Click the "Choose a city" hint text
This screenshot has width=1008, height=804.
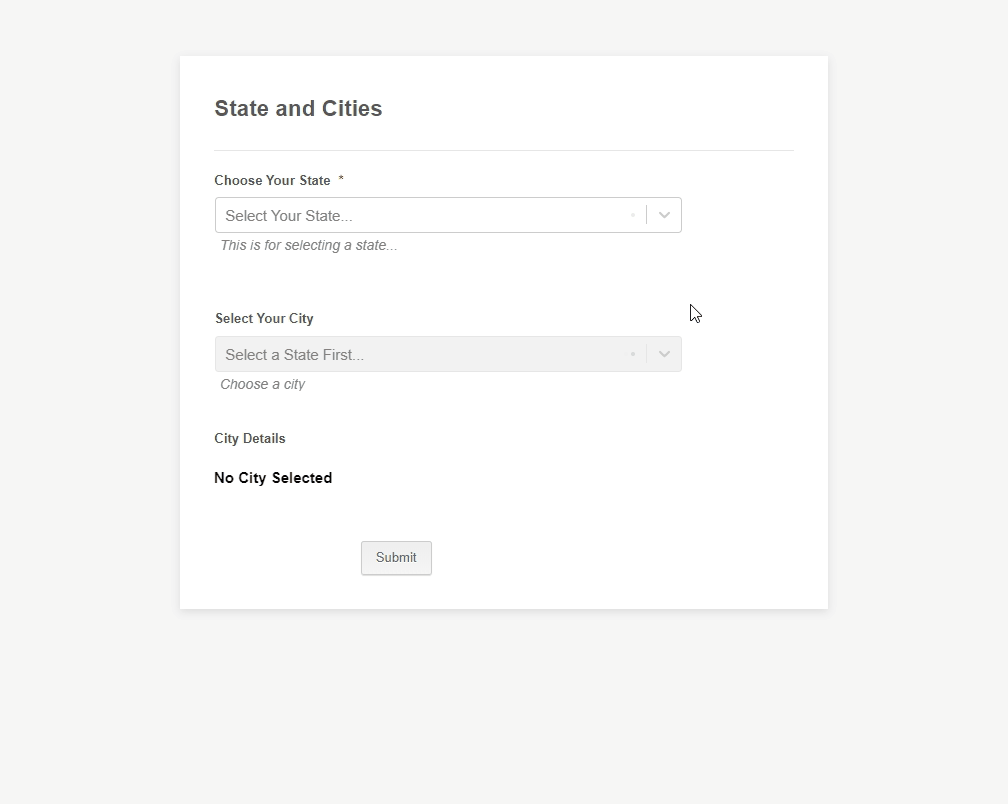(262, 384)
